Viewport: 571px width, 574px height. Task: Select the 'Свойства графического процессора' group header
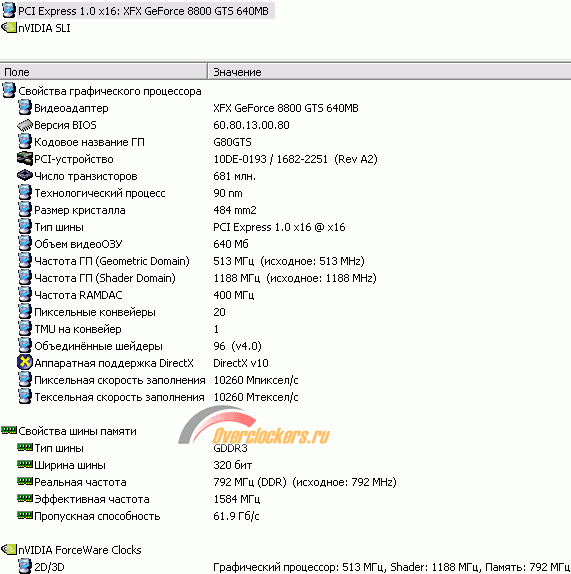(x=110, y=91)
